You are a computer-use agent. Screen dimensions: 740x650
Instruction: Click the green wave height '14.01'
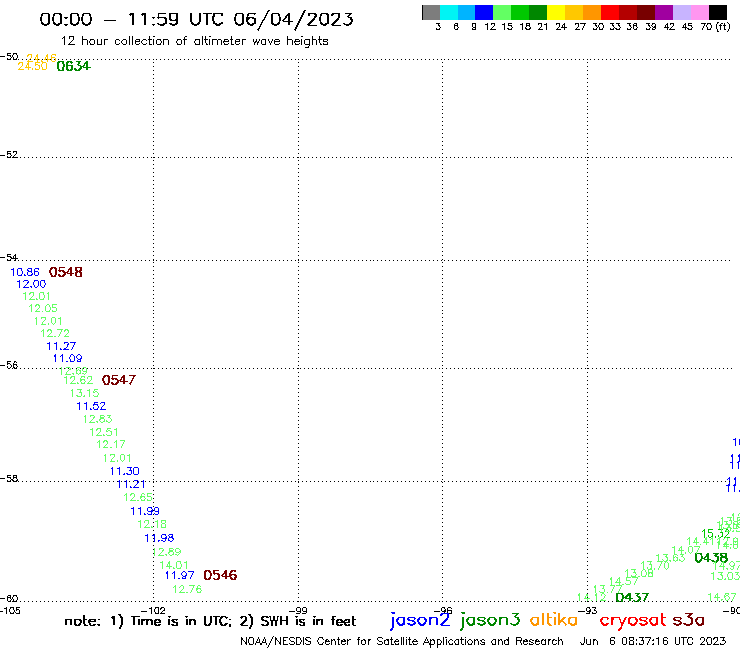click(x=174, y=565)
